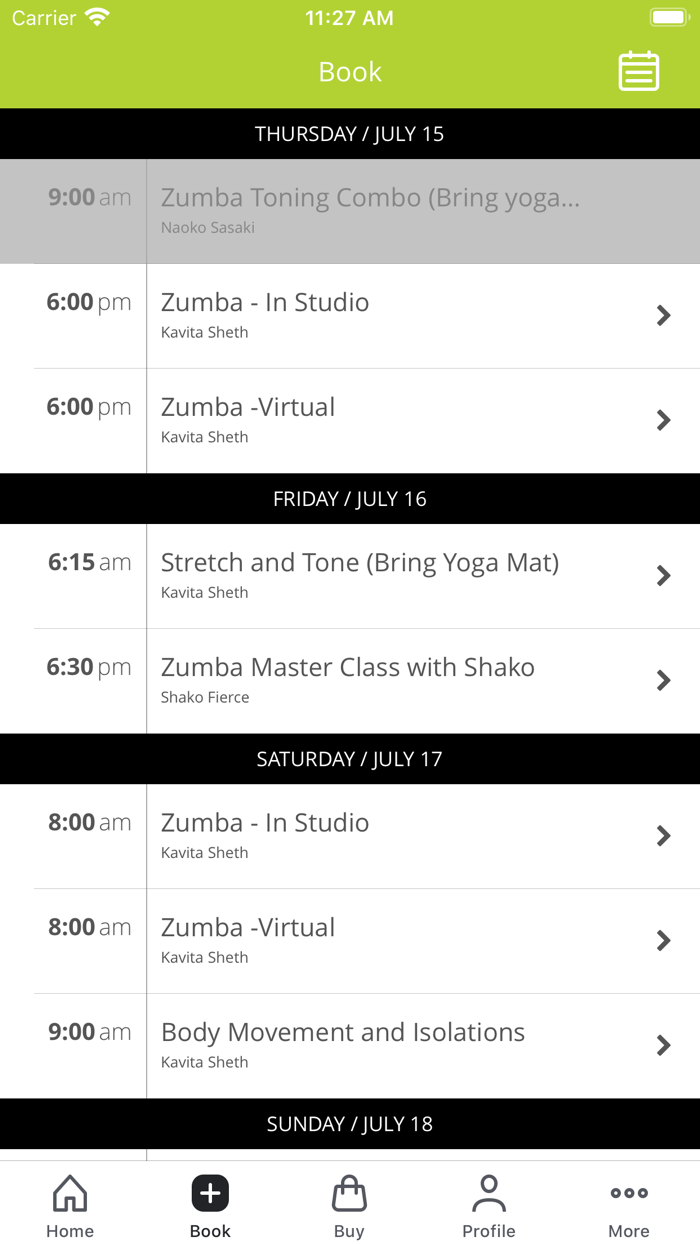Tap the 8:00 am Zumba -Virtual chevron
The width and height of the screenshot is (700, 1244).
coord(663,941)
